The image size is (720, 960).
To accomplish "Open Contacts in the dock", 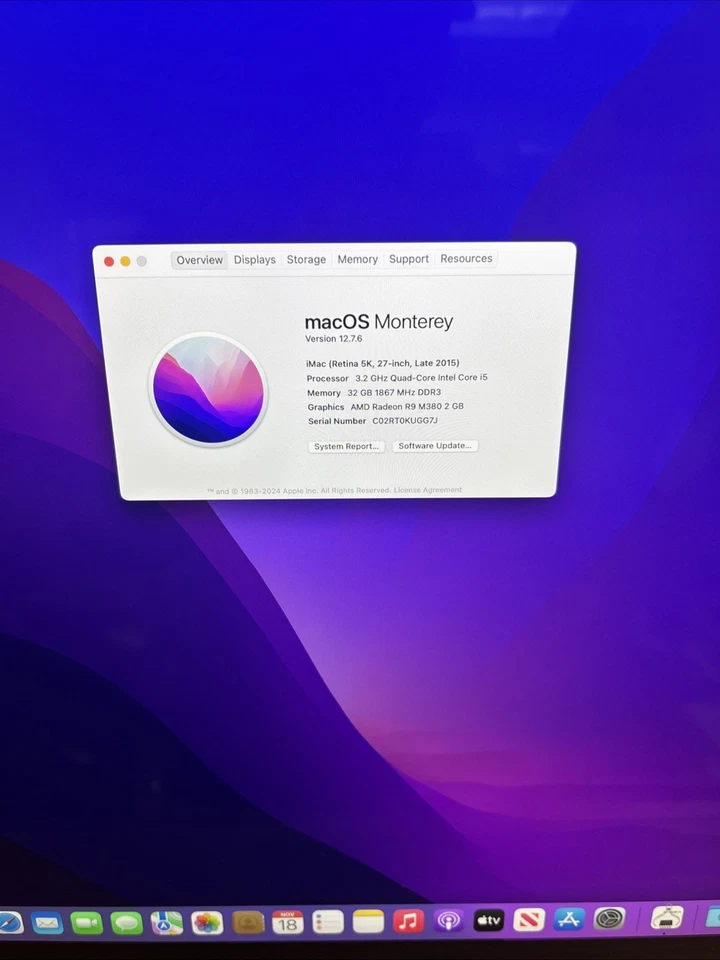I will coord(248,922).
